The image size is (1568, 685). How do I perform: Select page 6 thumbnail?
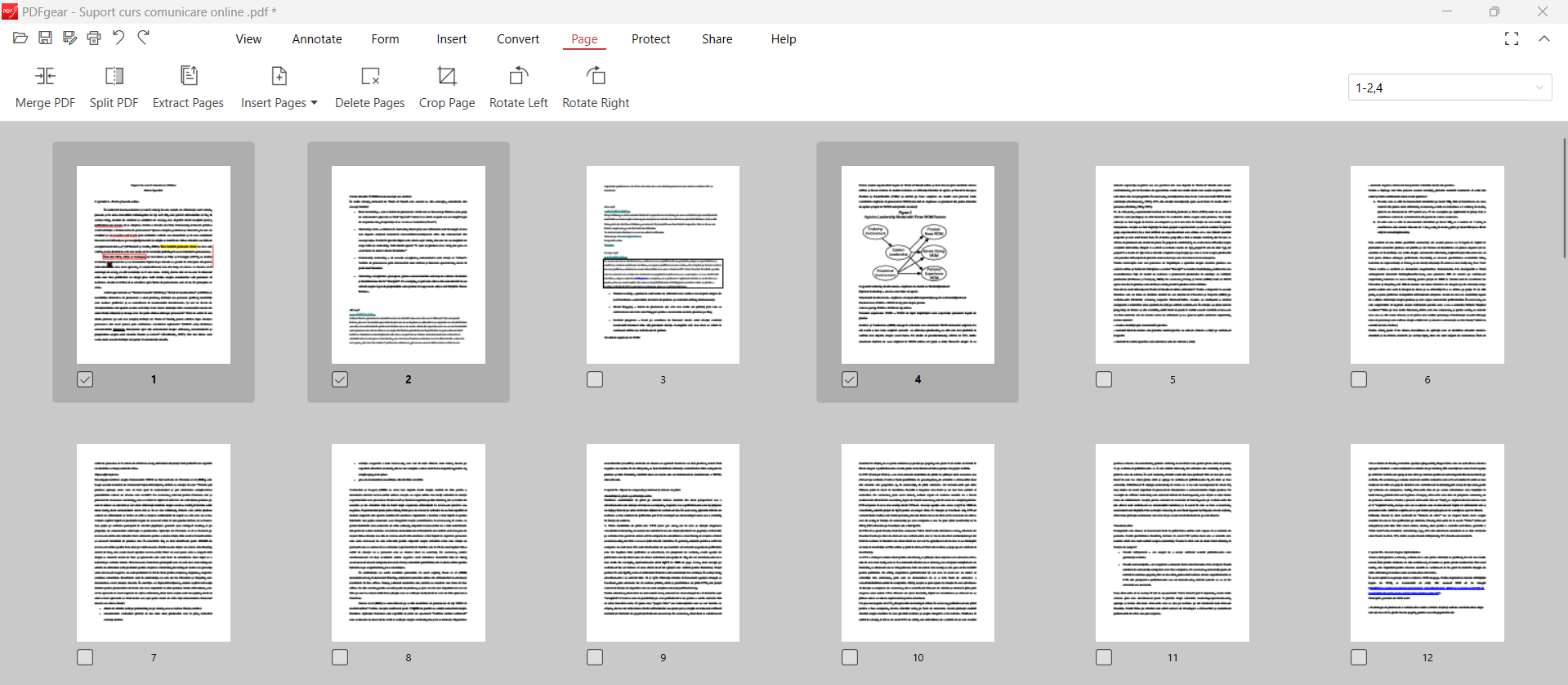tap(1427, 265)
